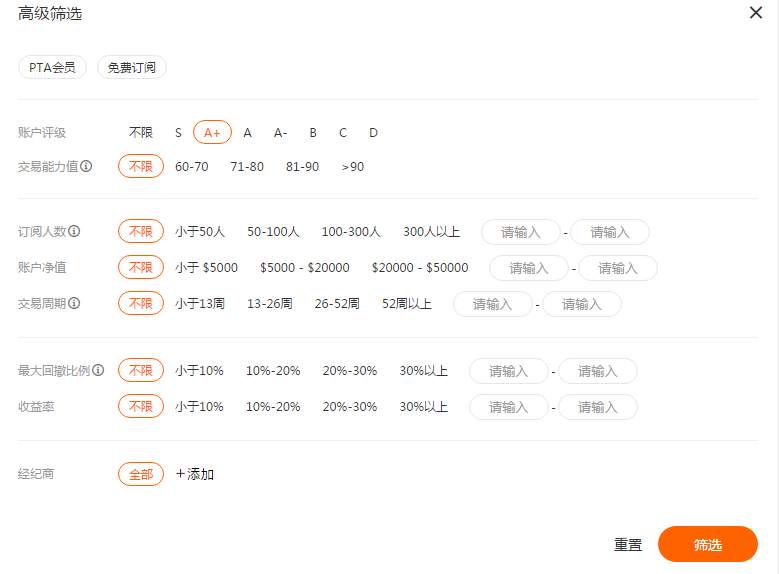Select trading ability 71-80
The width and height of the screenshot is (779, 574).
(247, 166)
